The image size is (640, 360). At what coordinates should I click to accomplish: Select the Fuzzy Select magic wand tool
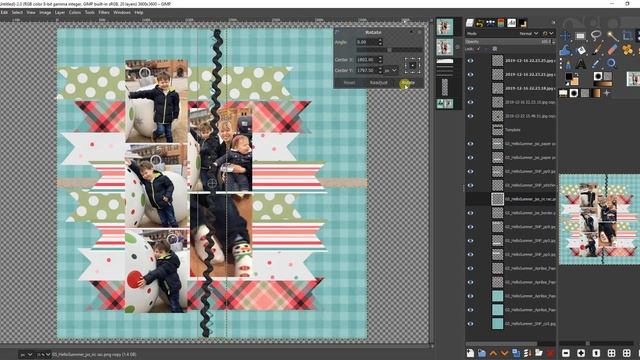point(612,36)
